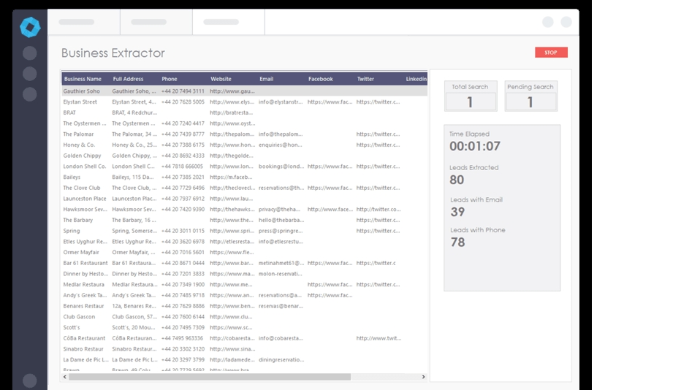Select the Spring business name cell
The height and width of the screenshot is (390, 700).
[x=71, y=231]
